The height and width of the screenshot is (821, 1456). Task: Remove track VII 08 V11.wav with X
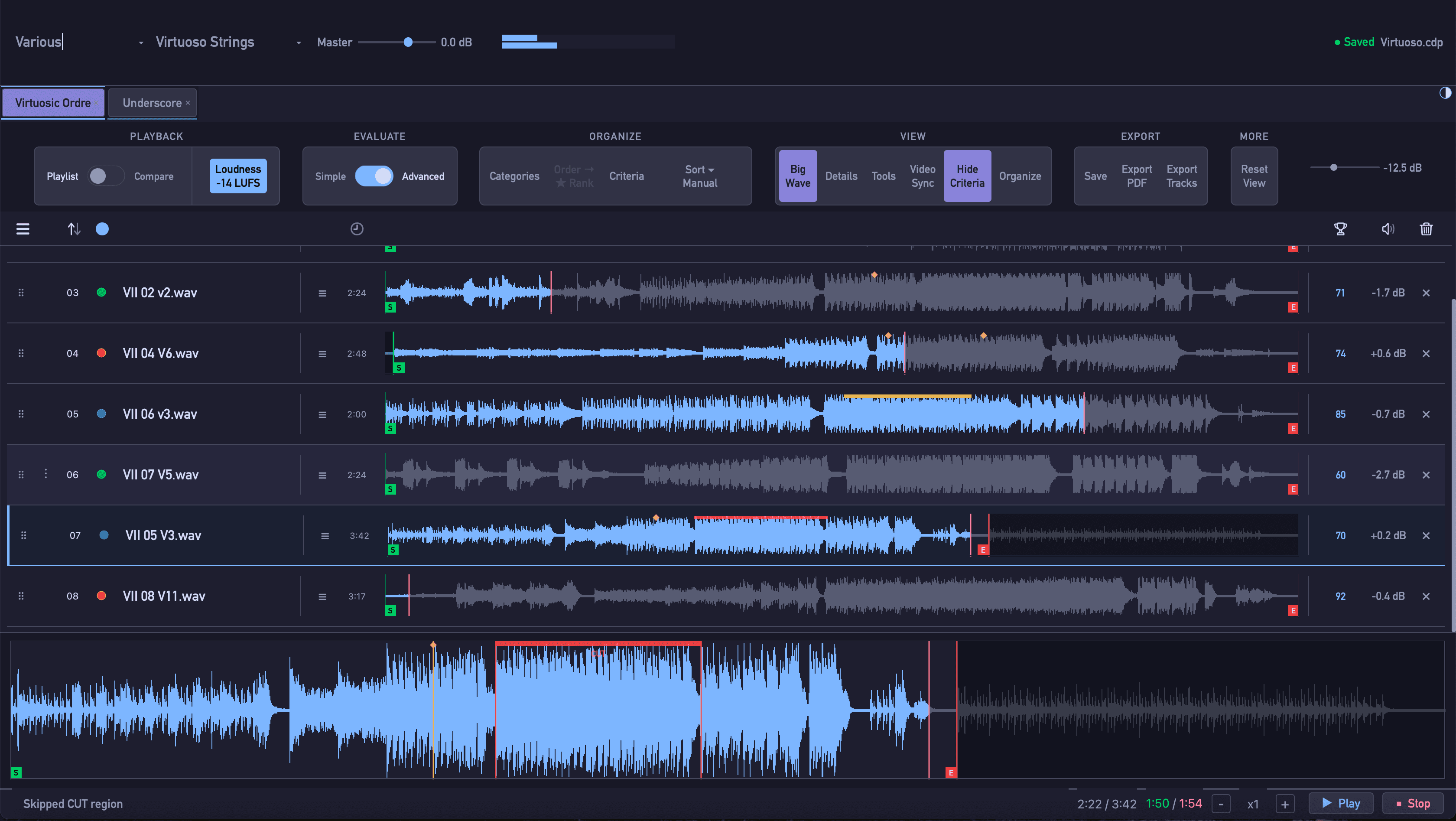click(x=1426, y=596)
